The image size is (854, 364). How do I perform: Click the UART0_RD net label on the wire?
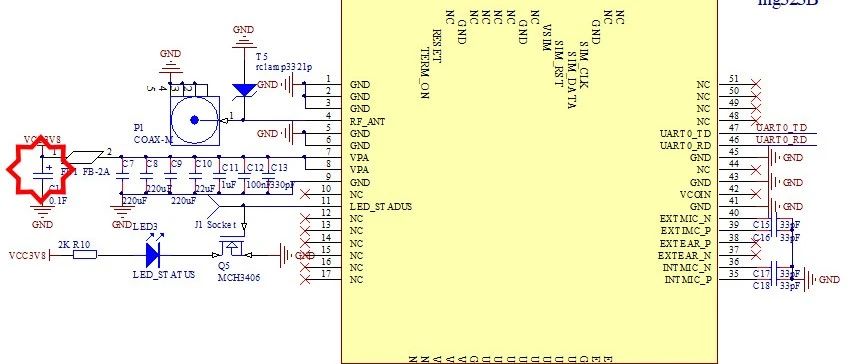782,139
